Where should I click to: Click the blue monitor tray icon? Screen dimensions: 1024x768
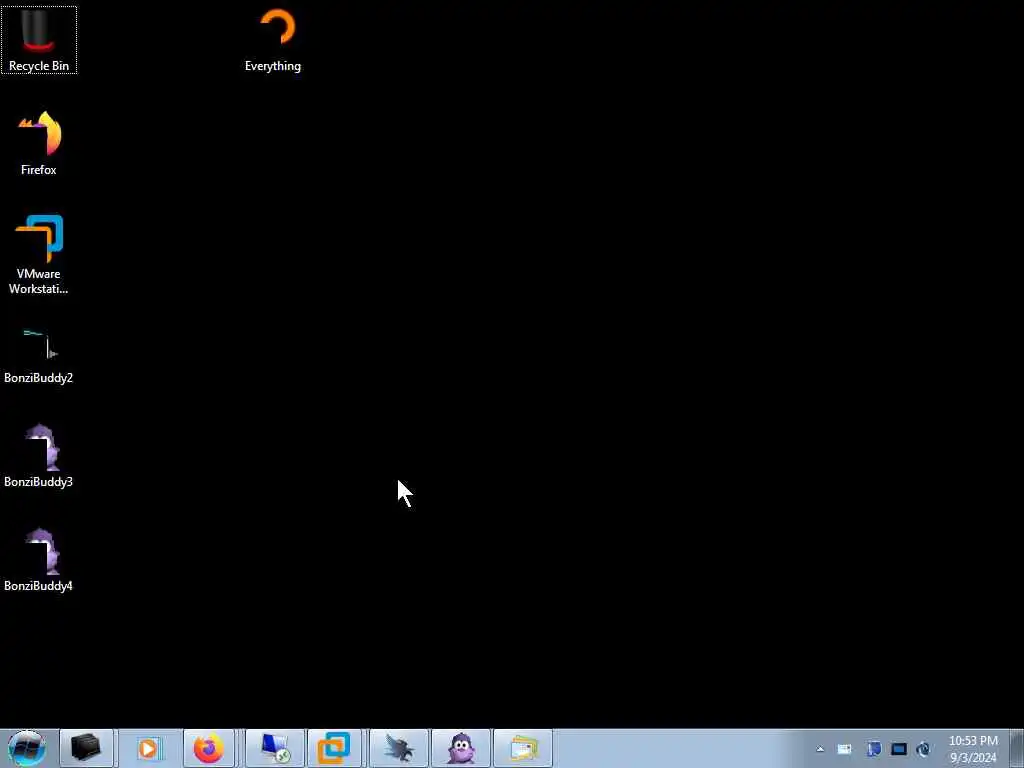click(874, 749)
